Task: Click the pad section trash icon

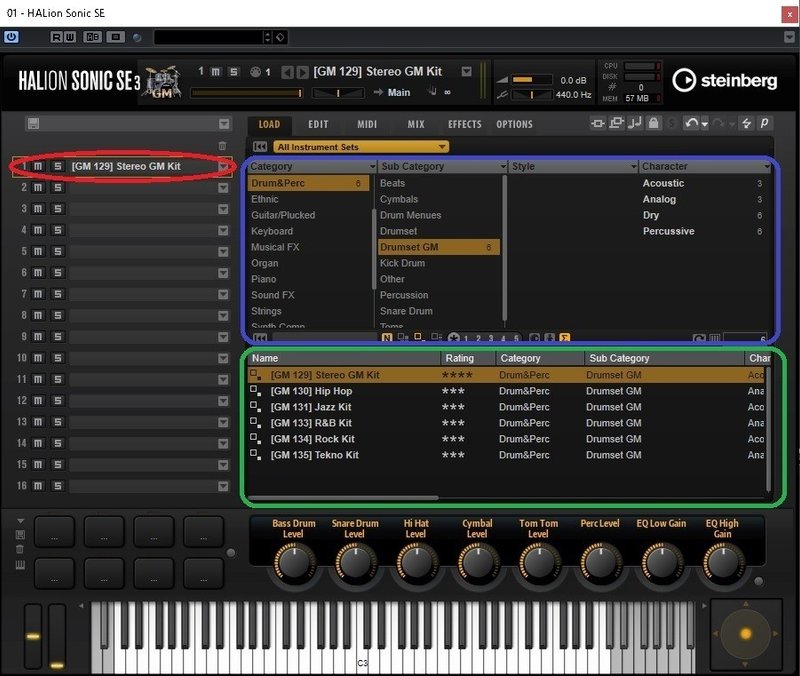Action: point(20,549)
